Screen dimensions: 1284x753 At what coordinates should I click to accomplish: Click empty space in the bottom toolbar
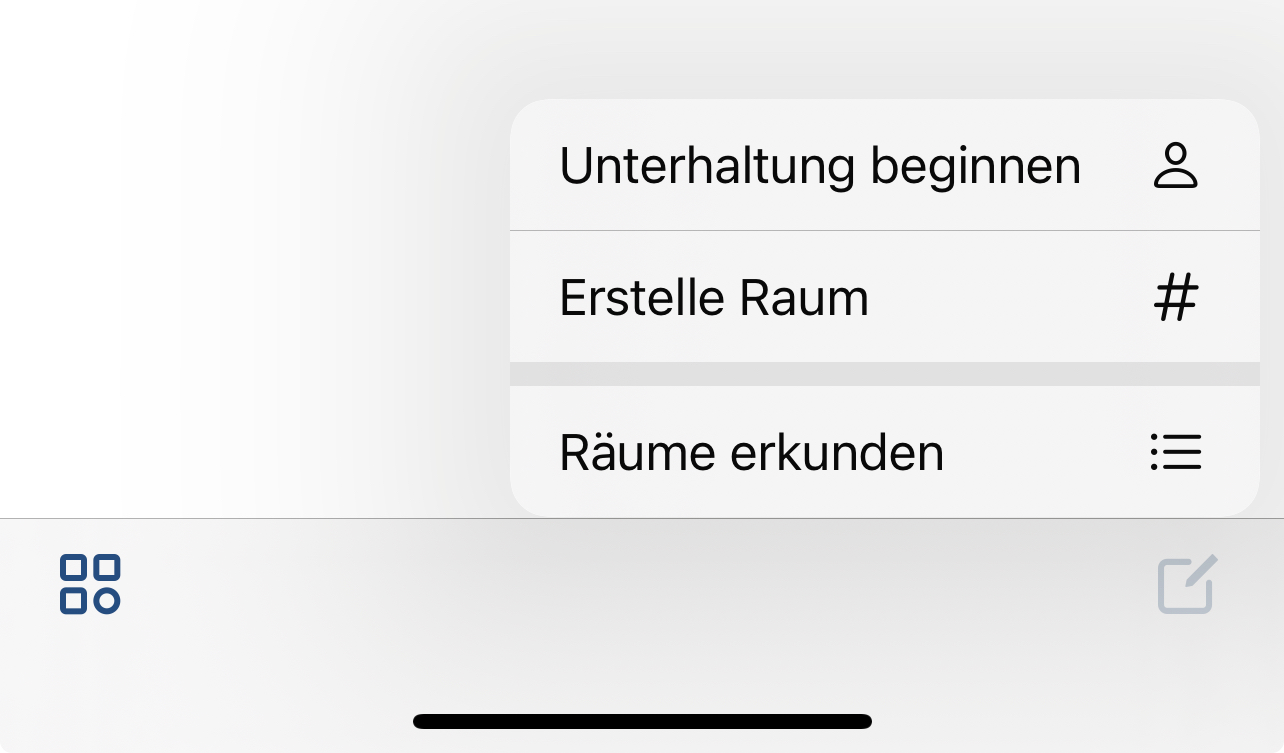[x=640, y=590]
